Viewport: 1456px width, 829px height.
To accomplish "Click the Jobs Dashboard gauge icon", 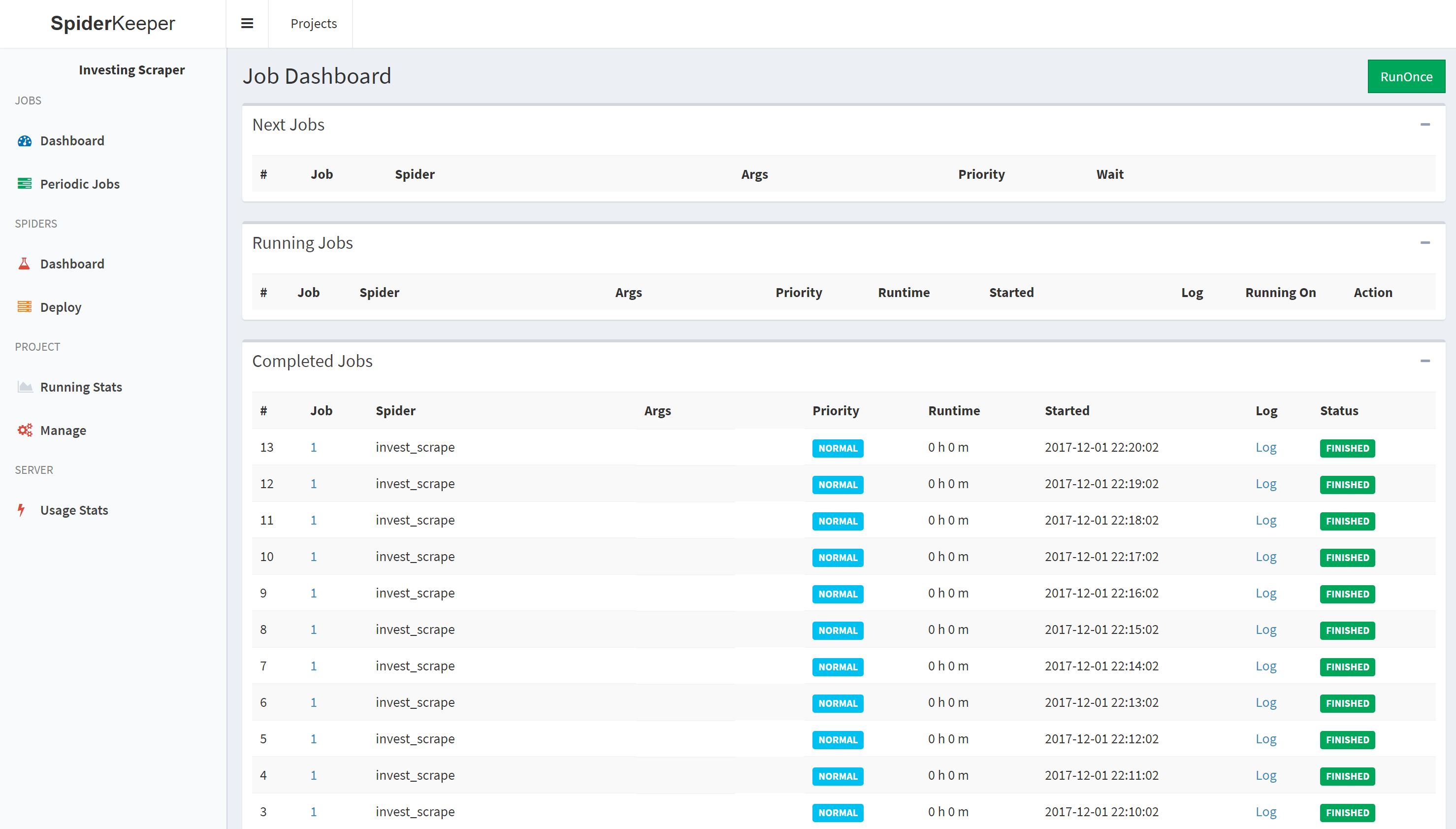I will (x=25, y=141).
